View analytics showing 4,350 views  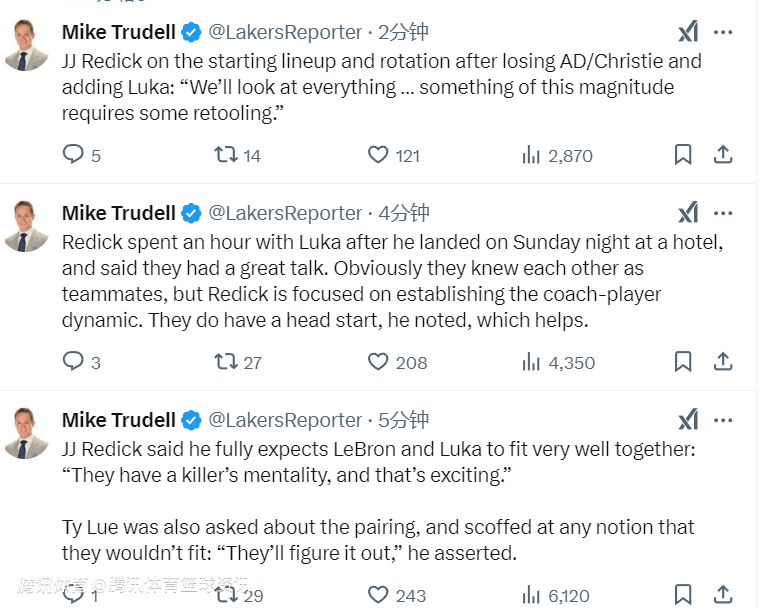click(x=558, y=362)
